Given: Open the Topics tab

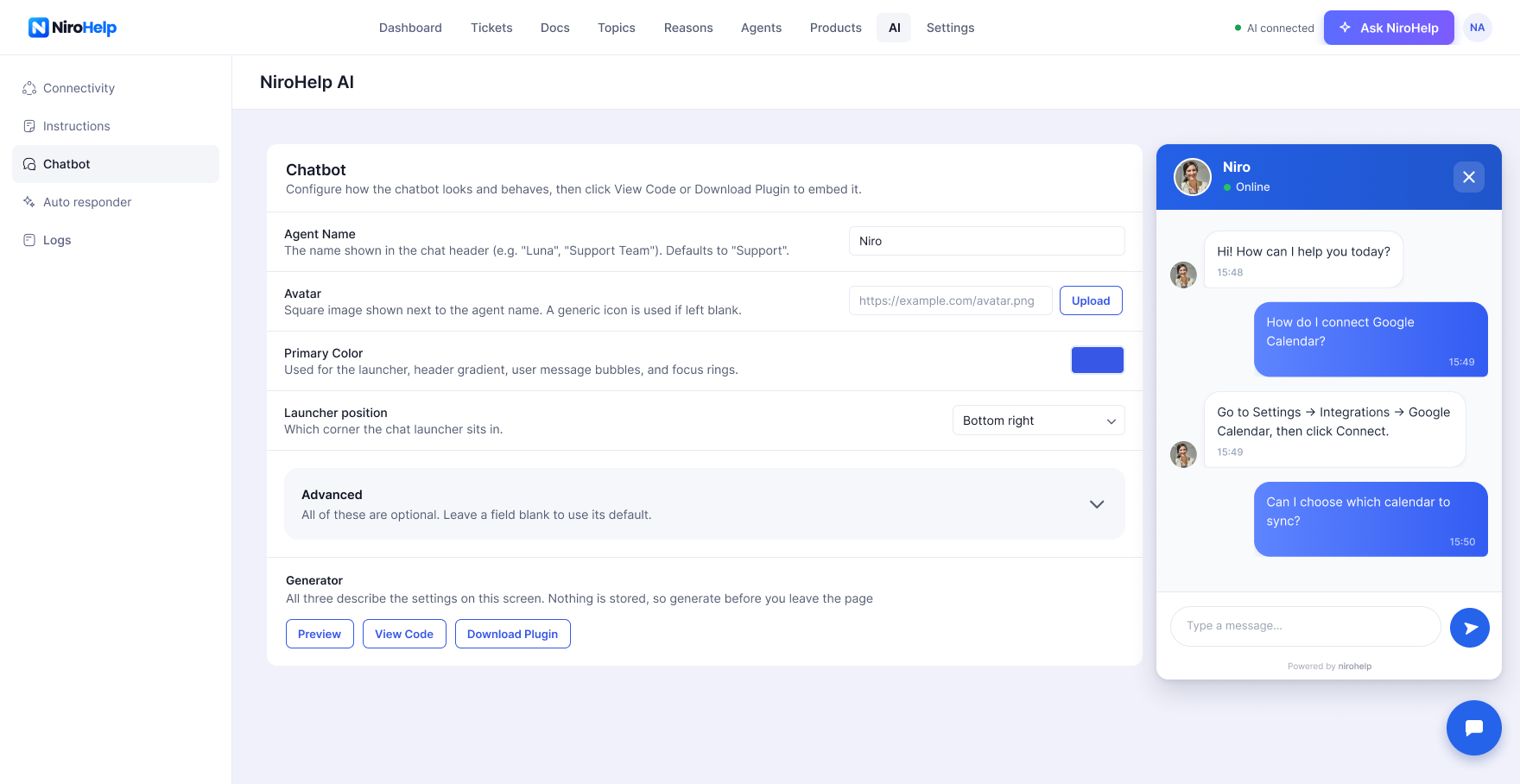Looking at the screenshot, I should point(617,28).
